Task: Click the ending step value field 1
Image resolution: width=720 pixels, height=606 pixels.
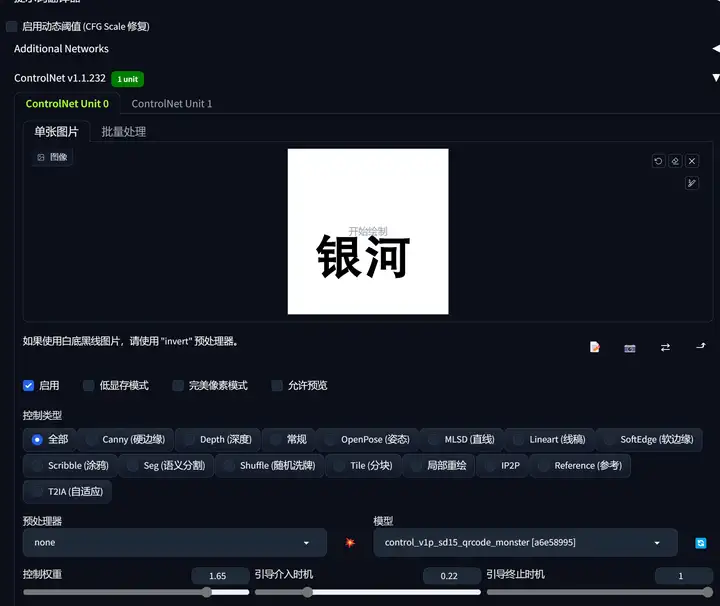Action: (x=684, y=576)
